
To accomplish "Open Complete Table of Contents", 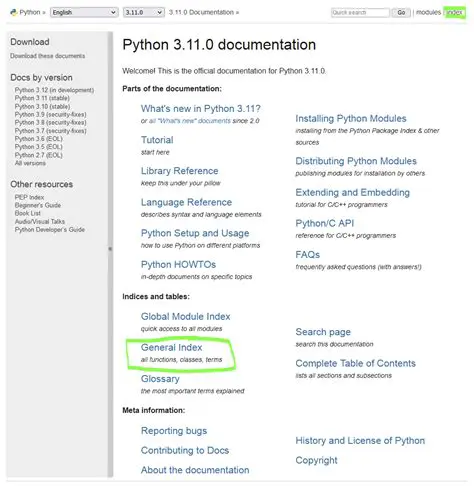I will pyautogui.click(x=356, y=363).
